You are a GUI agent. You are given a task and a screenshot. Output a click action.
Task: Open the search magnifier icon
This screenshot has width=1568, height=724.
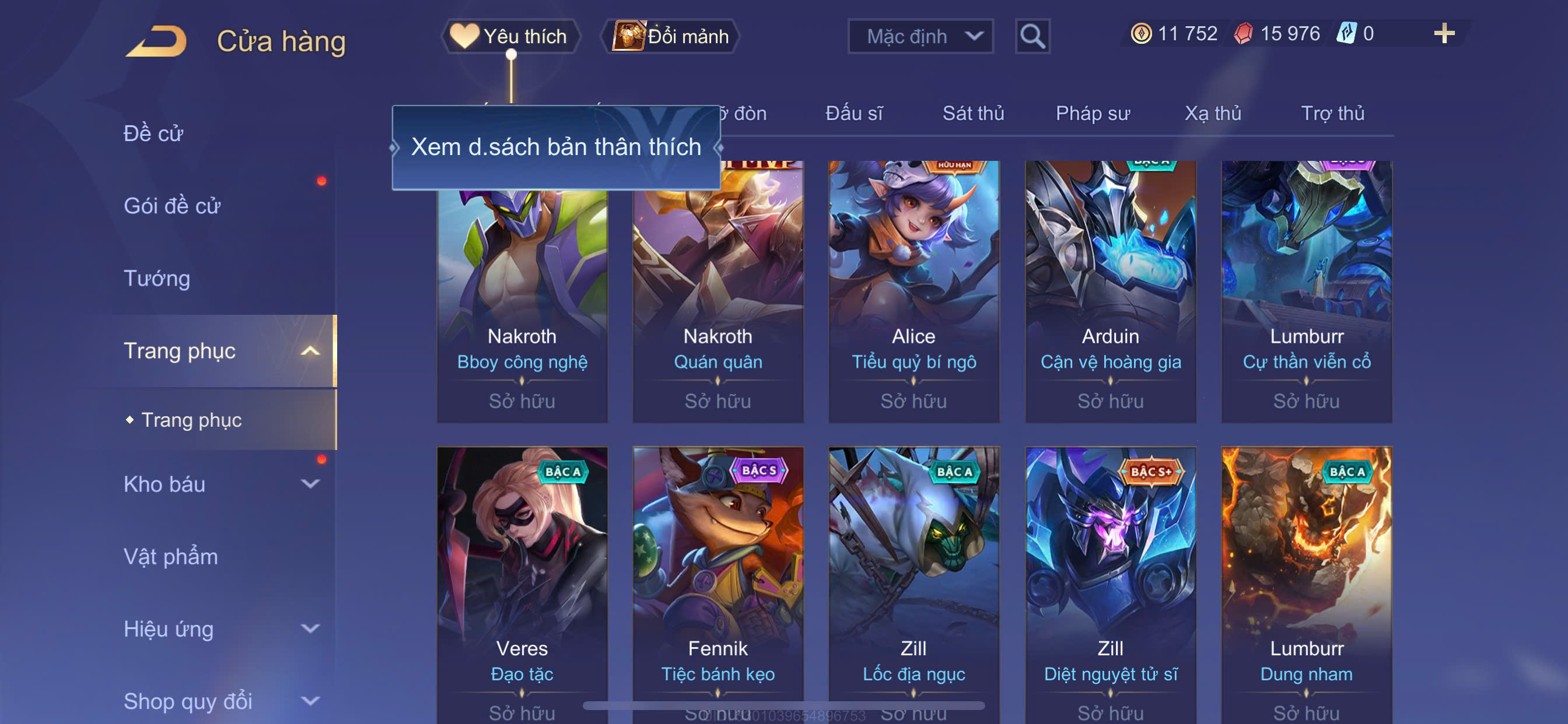(x=1032, y=37)
